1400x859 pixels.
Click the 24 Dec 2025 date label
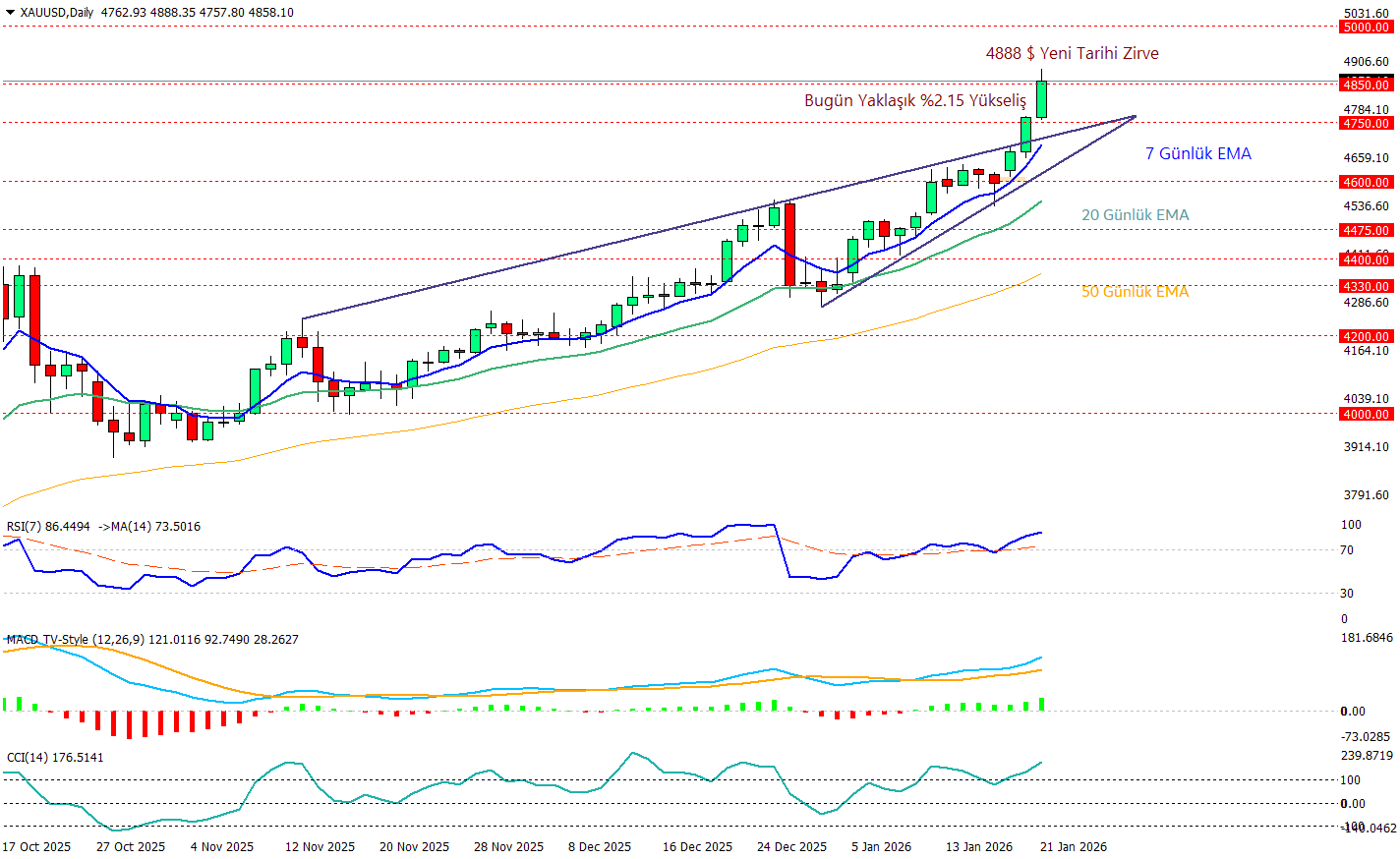tap(791, 847)
